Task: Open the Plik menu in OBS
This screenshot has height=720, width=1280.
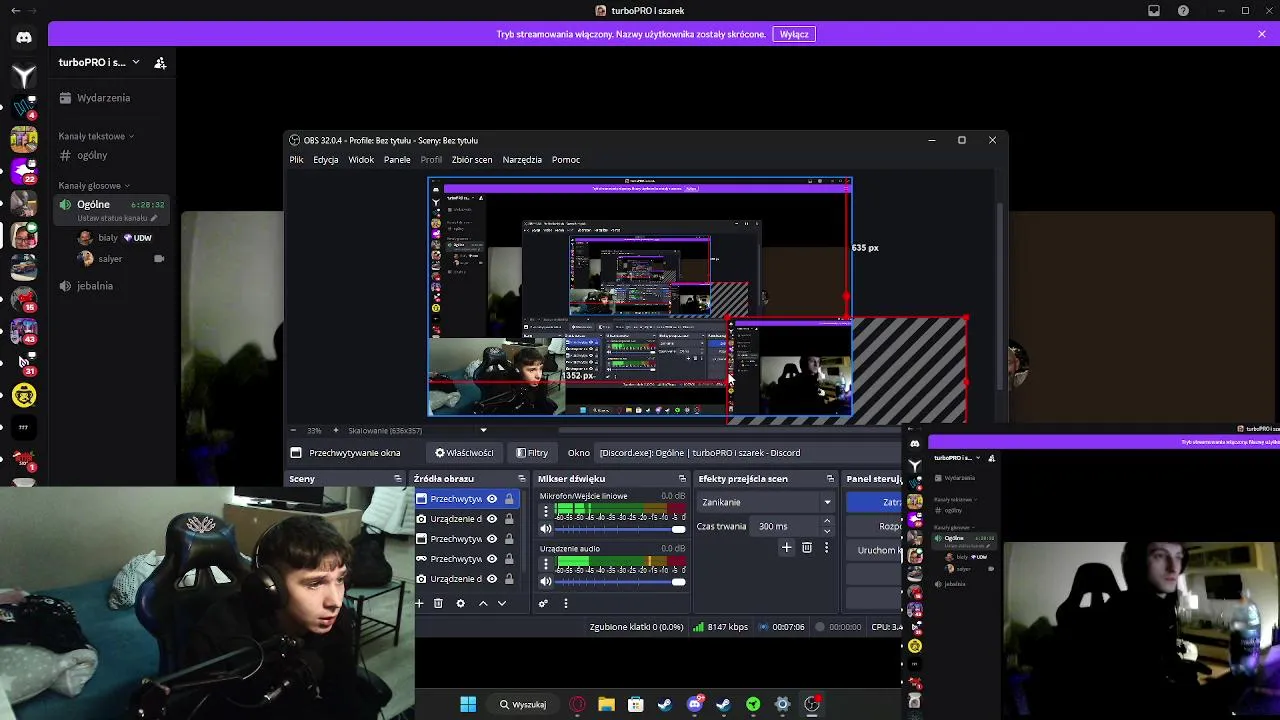Action: coord(297,160)
